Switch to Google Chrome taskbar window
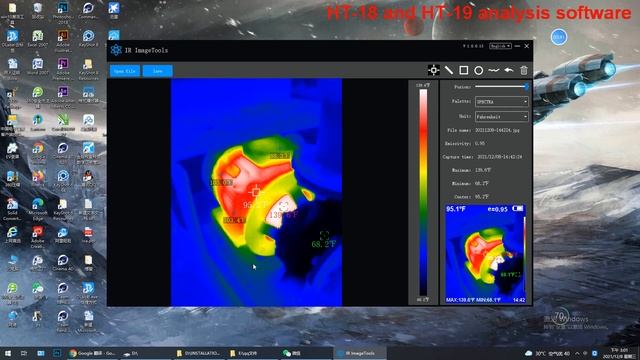 pos(92,353)
